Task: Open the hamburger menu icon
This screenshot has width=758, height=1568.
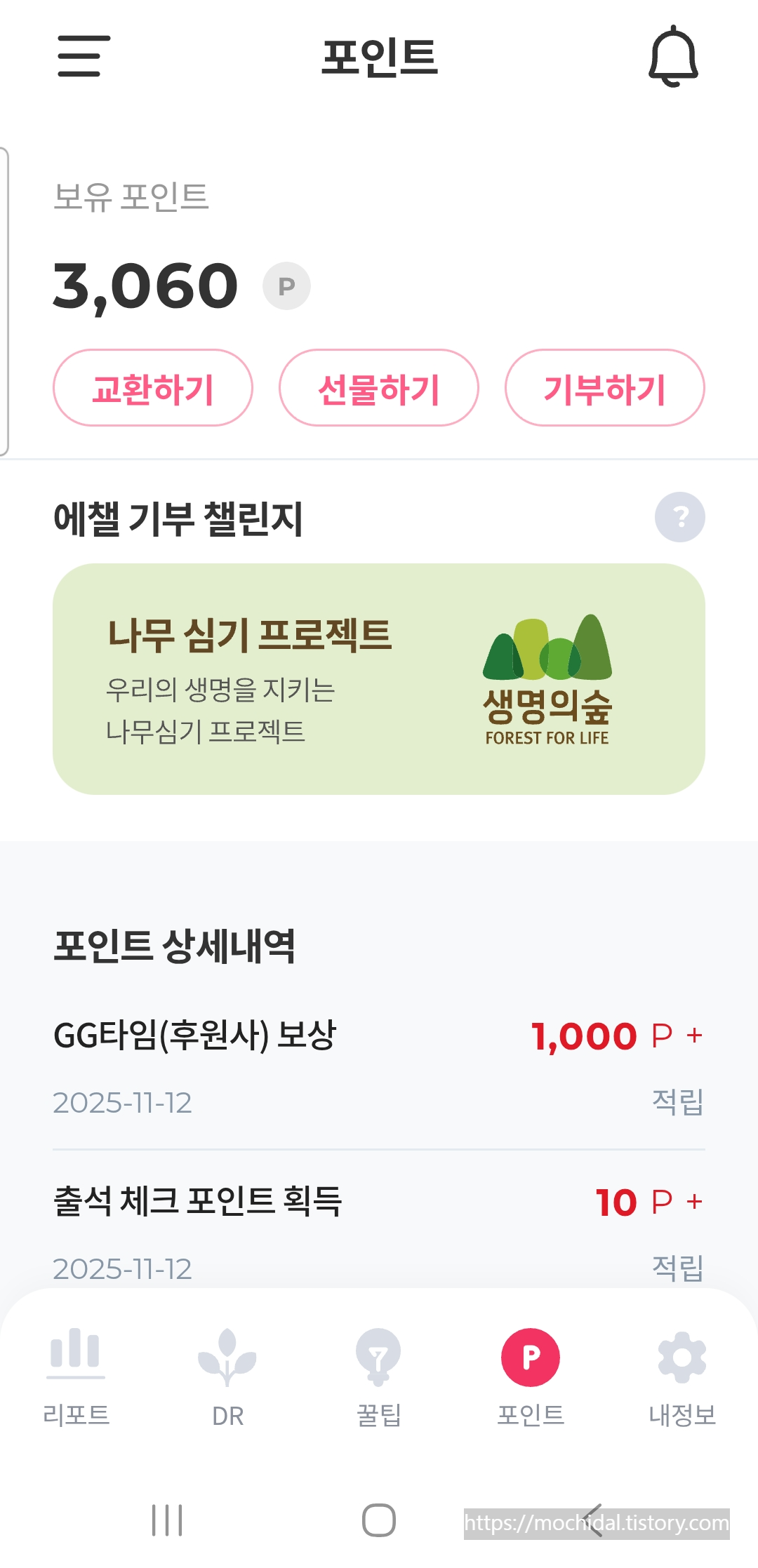Action: [x=84, y=56]
